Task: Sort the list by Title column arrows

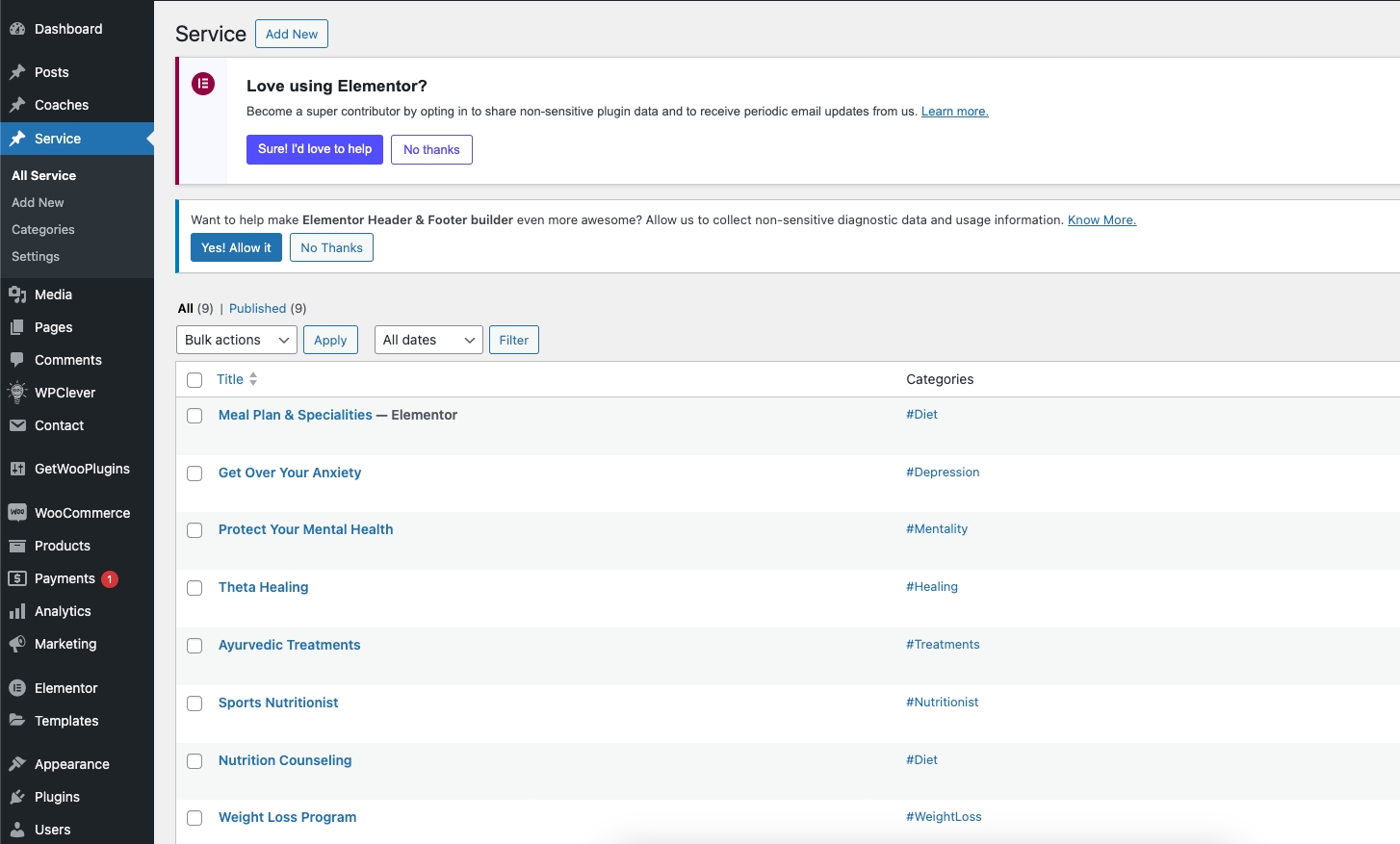Action: [253, 379]
